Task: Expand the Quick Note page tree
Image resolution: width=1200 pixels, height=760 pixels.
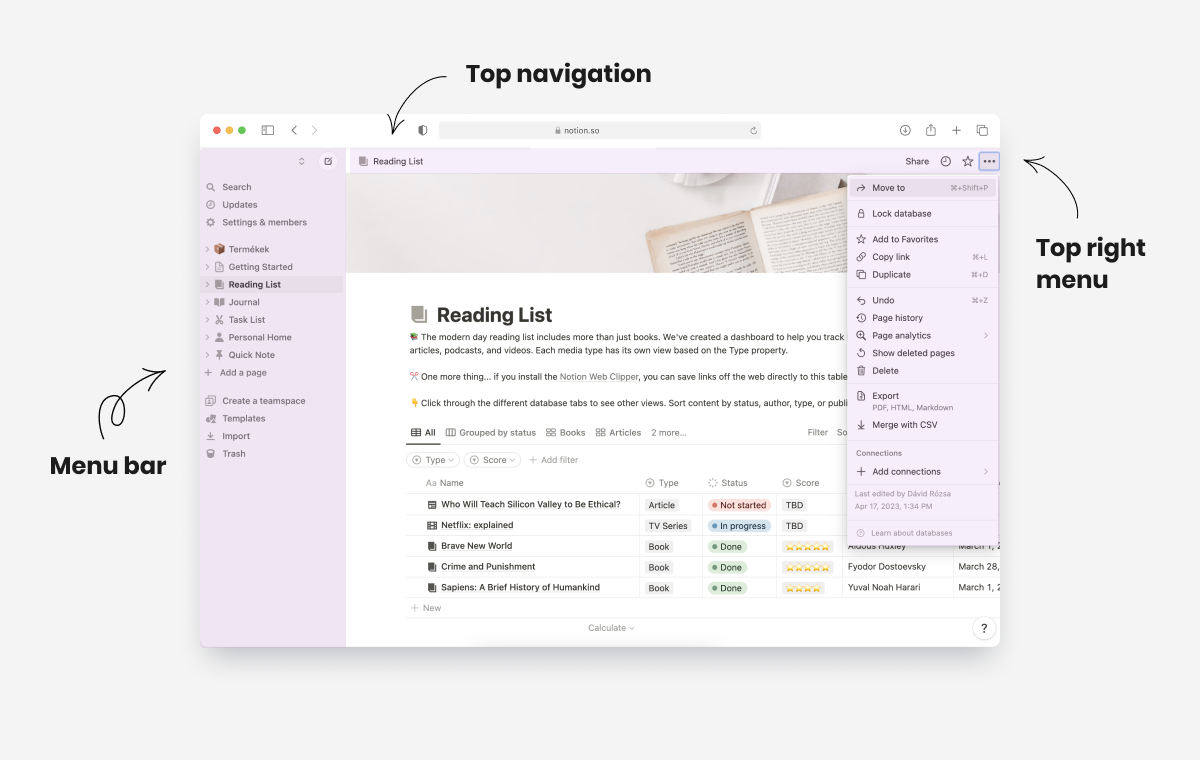Action: click(x=208, y=355)
